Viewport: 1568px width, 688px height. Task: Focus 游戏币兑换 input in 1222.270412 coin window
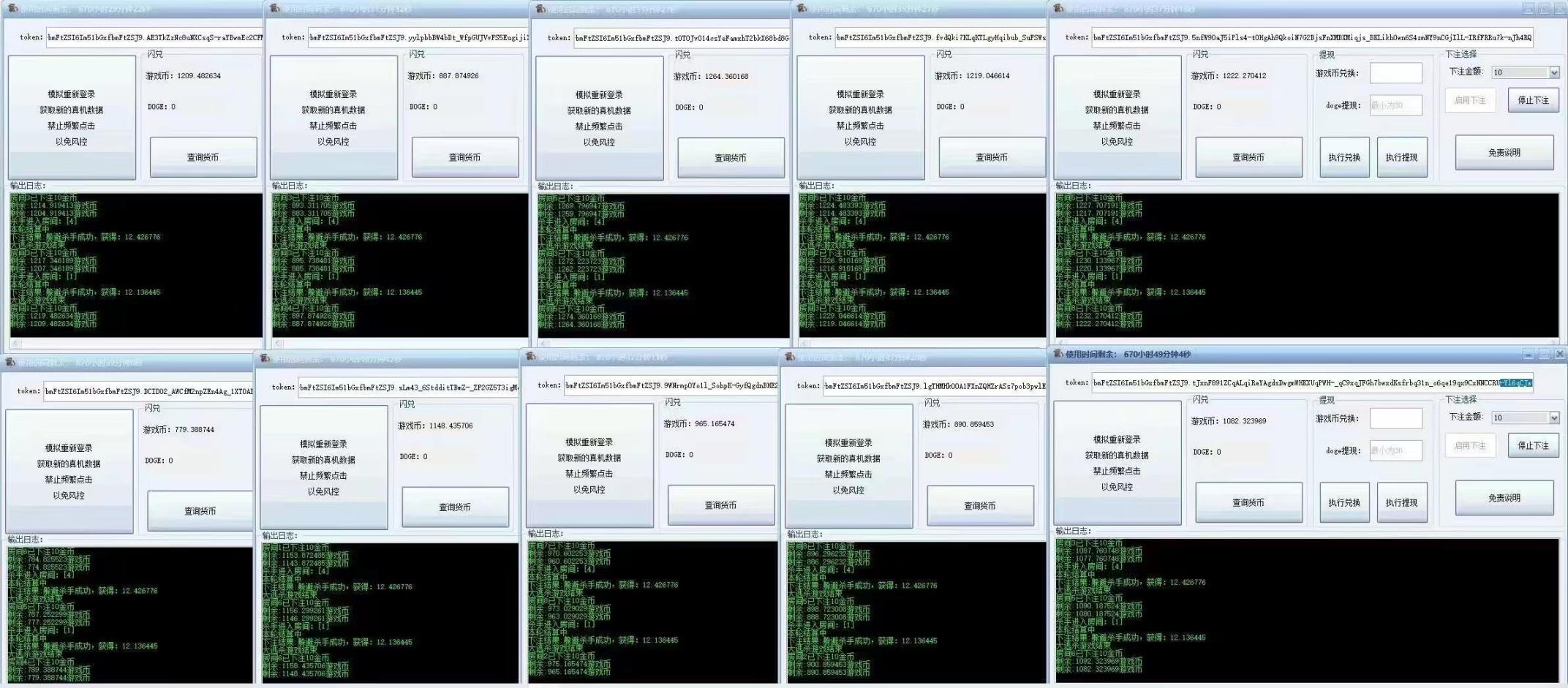click(x=1395, y=73)
